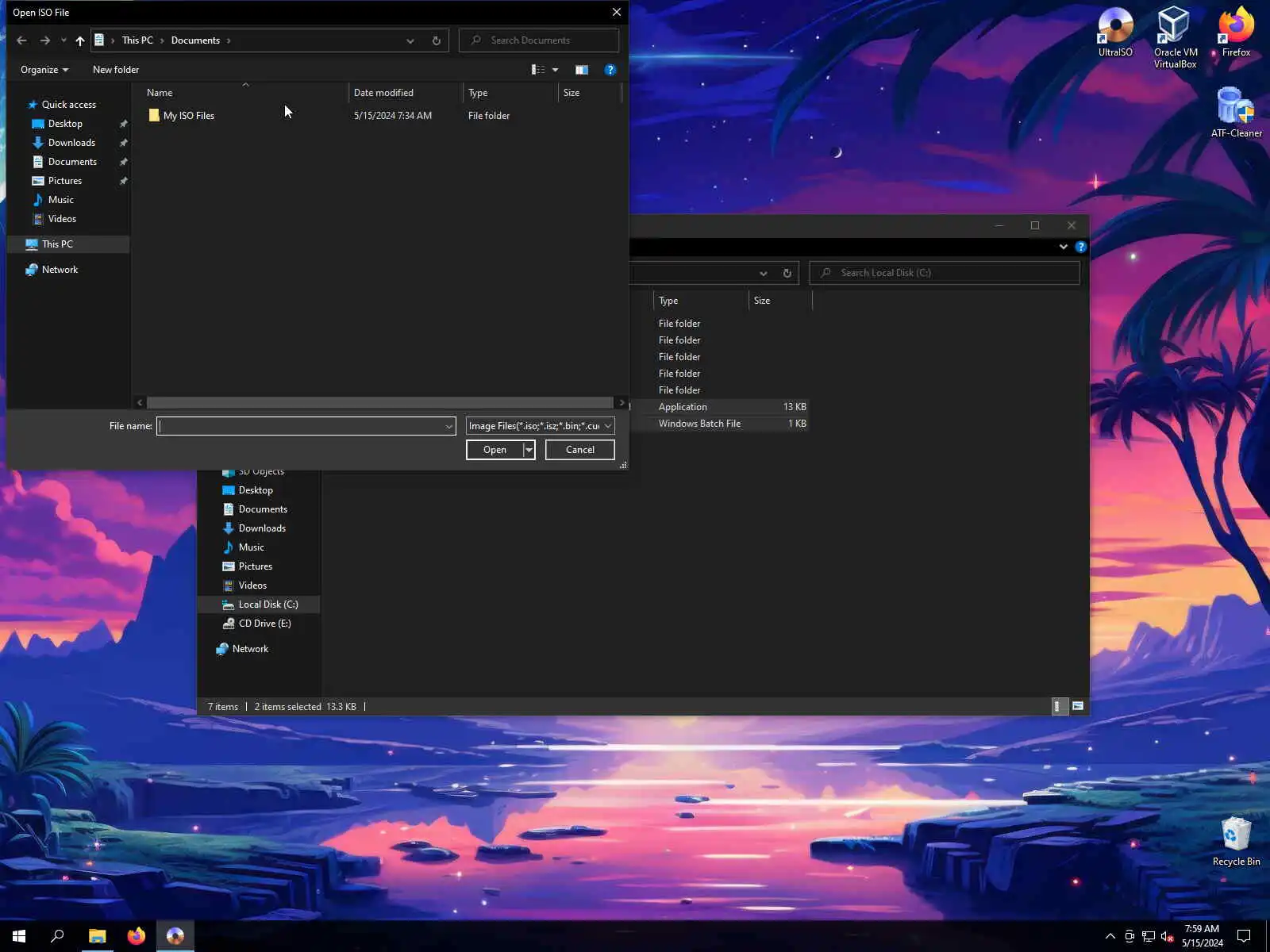Select the Application row in Explorer
The image size is (1270, 952).
click(x=721, y=407)
